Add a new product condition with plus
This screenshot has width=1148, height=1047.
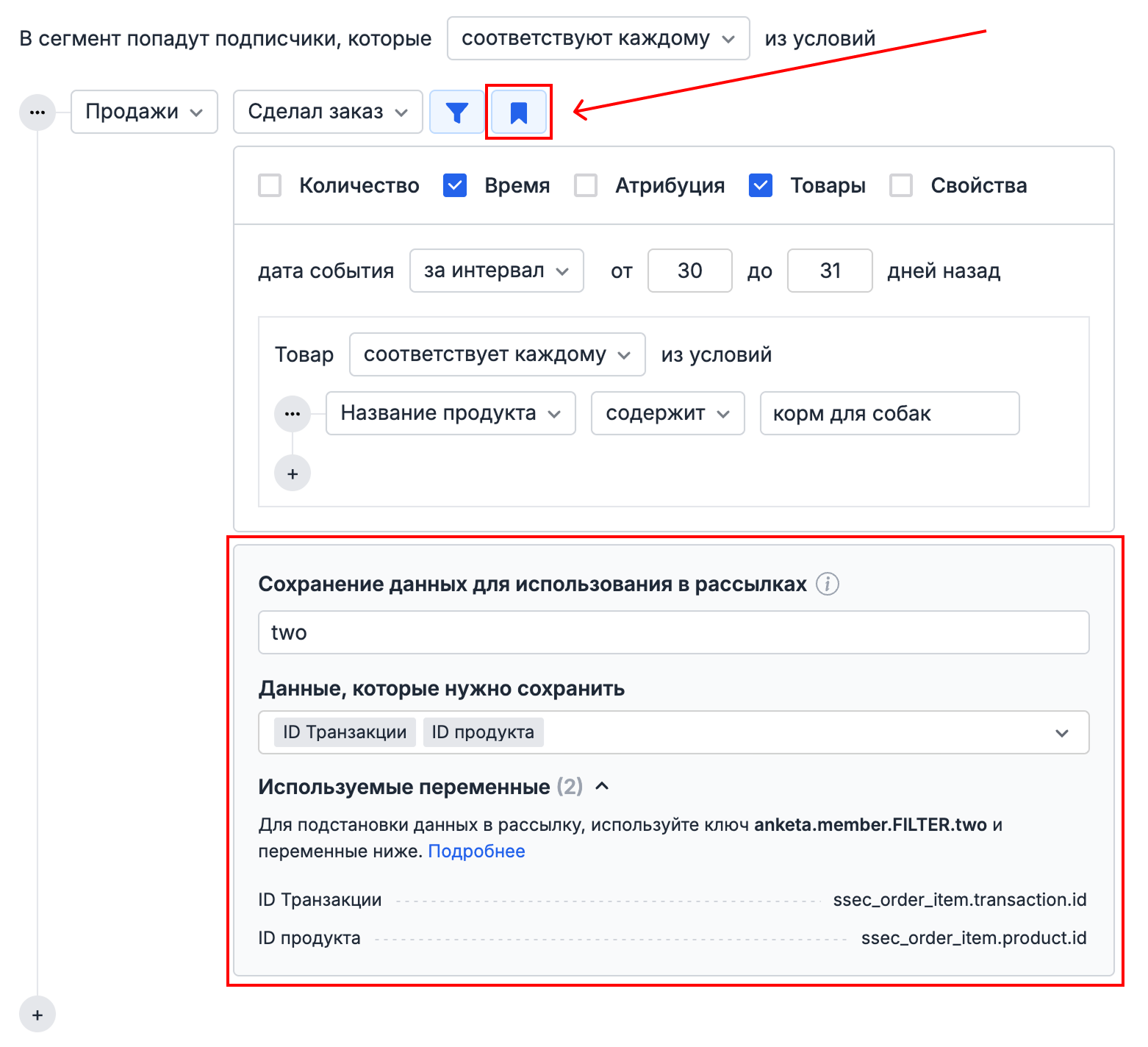[293, 474]
